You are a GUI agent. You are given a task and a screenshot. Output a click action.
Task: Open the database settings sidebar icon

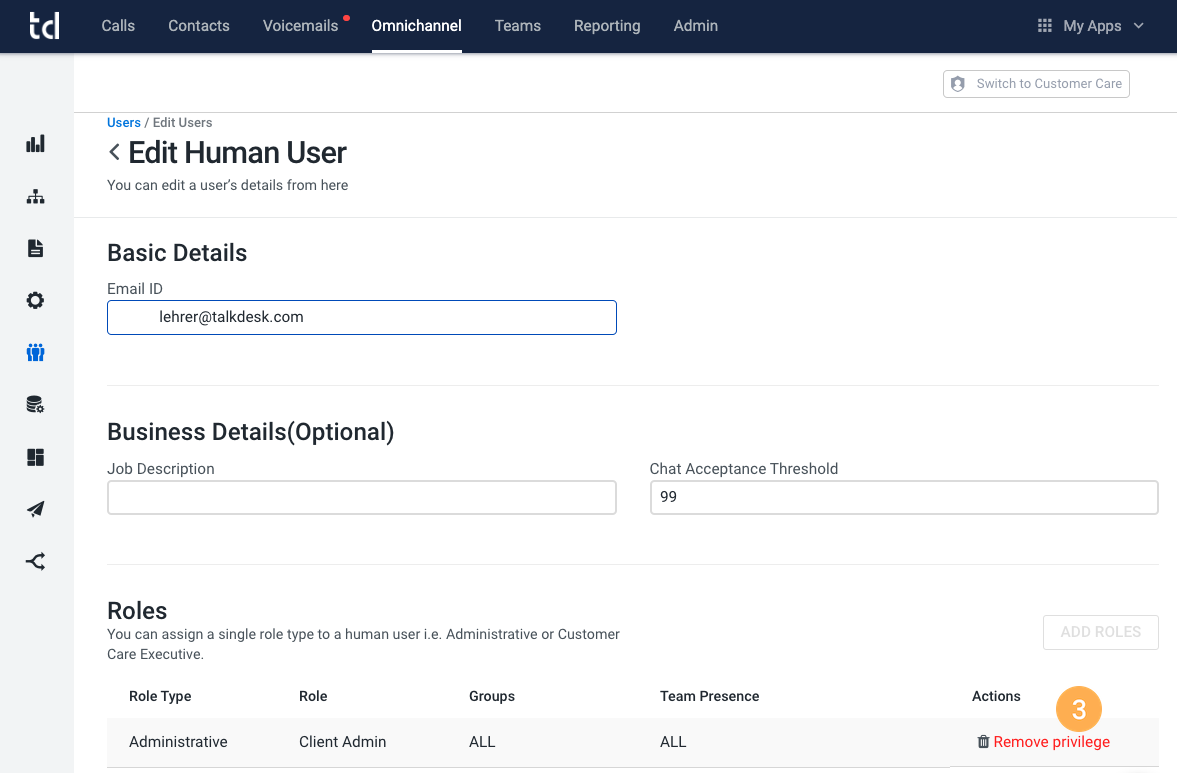[x=35, y=405]
